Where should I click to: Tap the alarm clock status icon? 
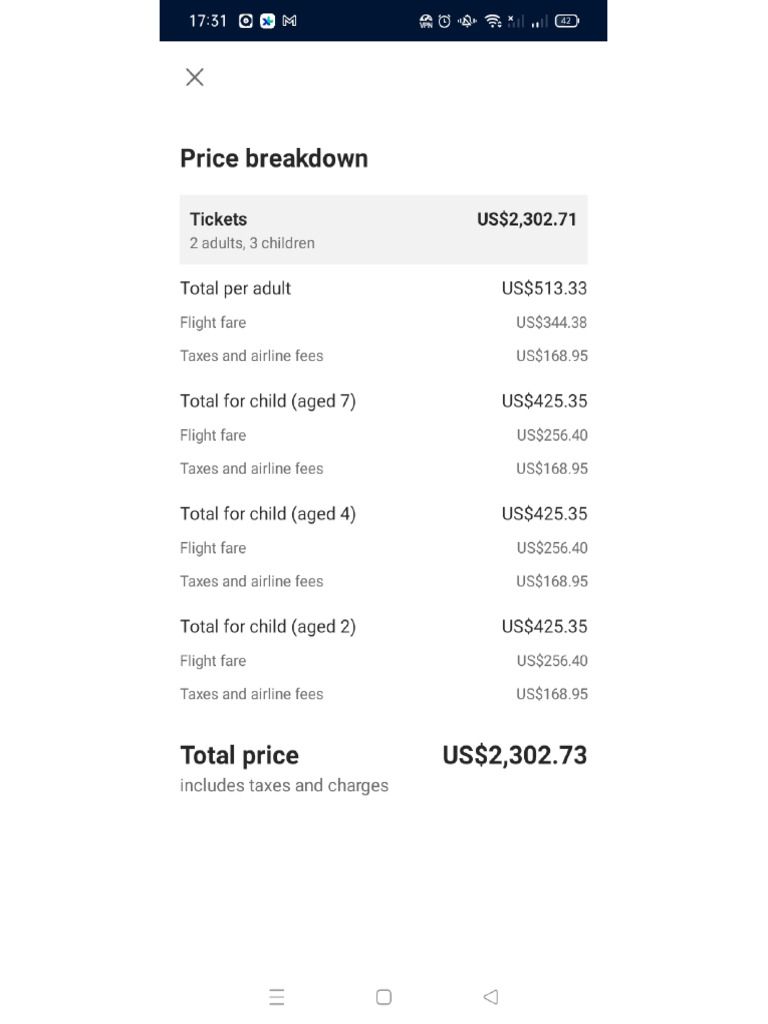[444, 21]
